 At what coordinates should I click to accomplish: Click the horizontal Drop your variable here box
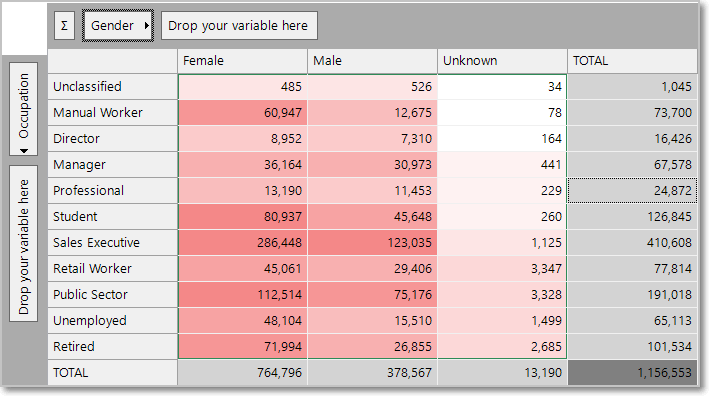(x=239, y=26)
